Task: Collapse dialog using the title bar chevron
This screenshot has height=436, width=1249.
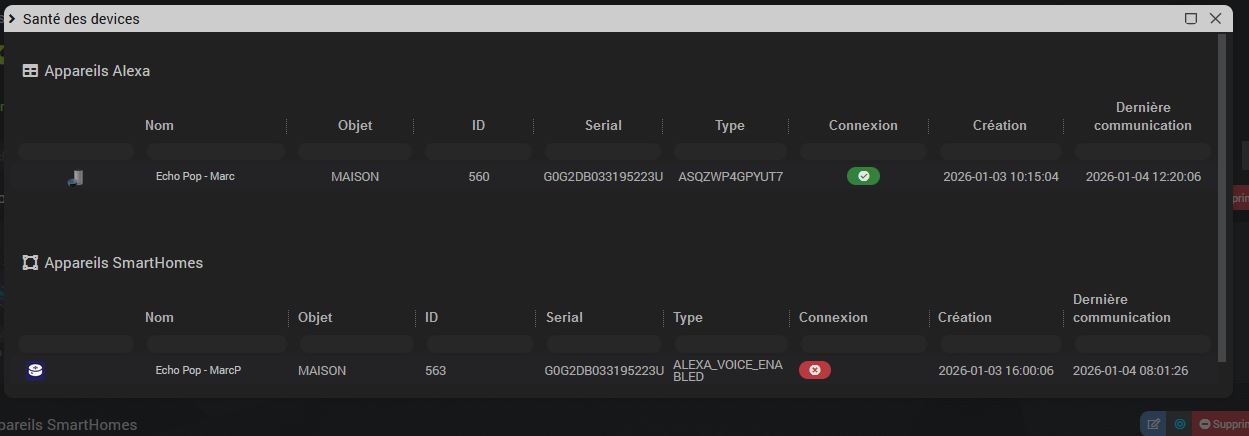Action: 11,18
